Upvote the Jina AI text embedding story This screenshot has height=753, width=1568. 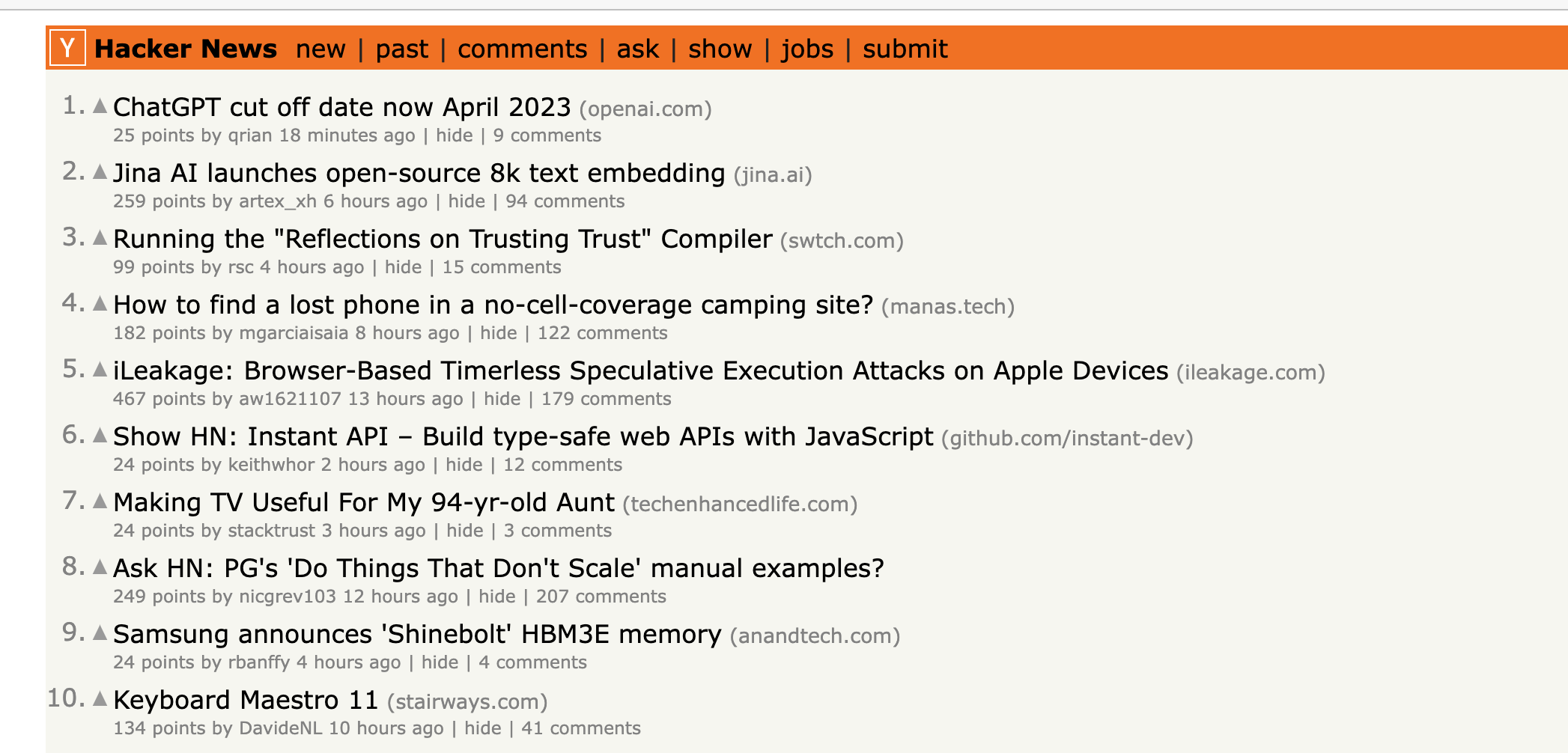coord(100,171)
